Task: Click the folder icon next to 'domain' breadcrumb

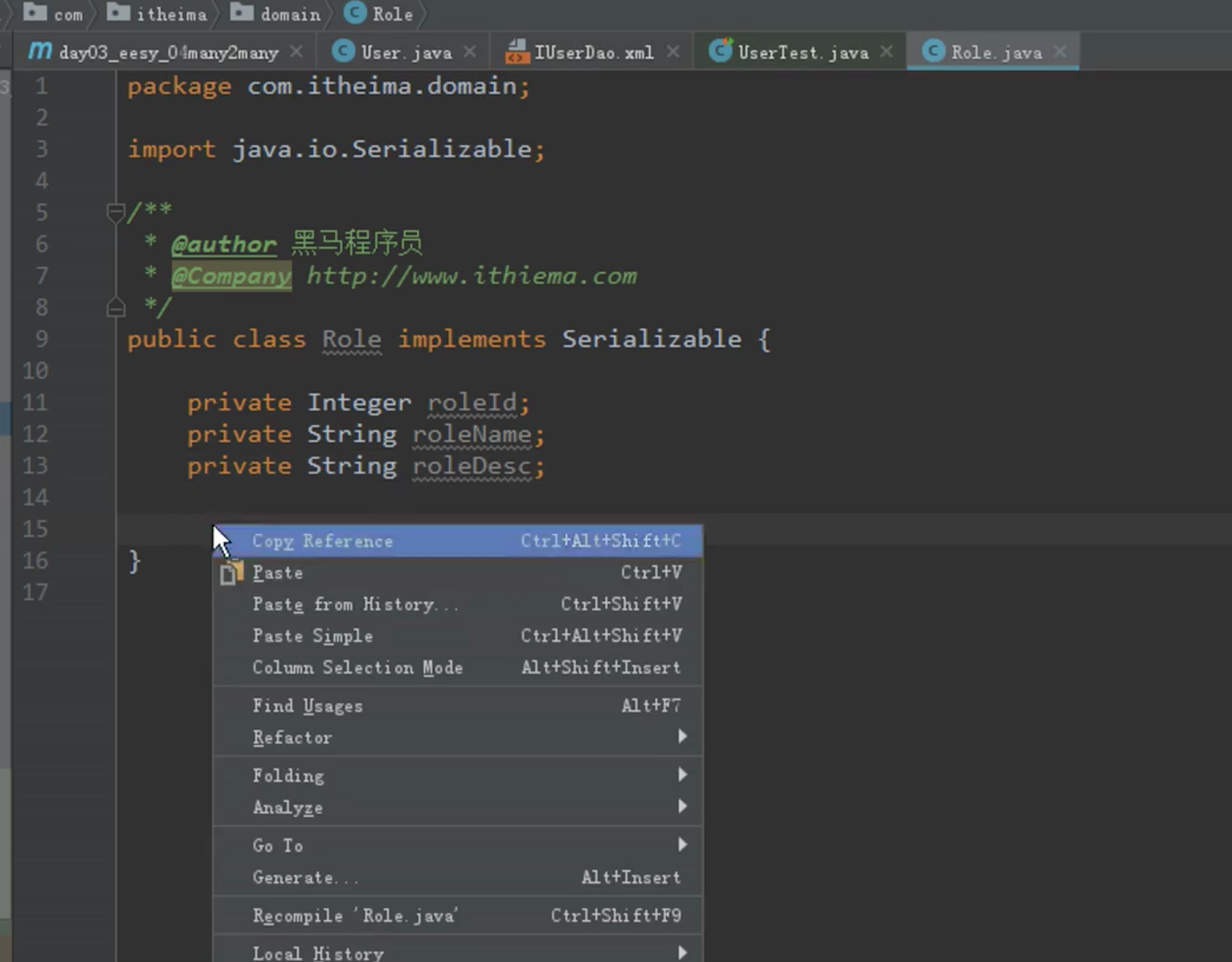Action: tap(242, 13)
